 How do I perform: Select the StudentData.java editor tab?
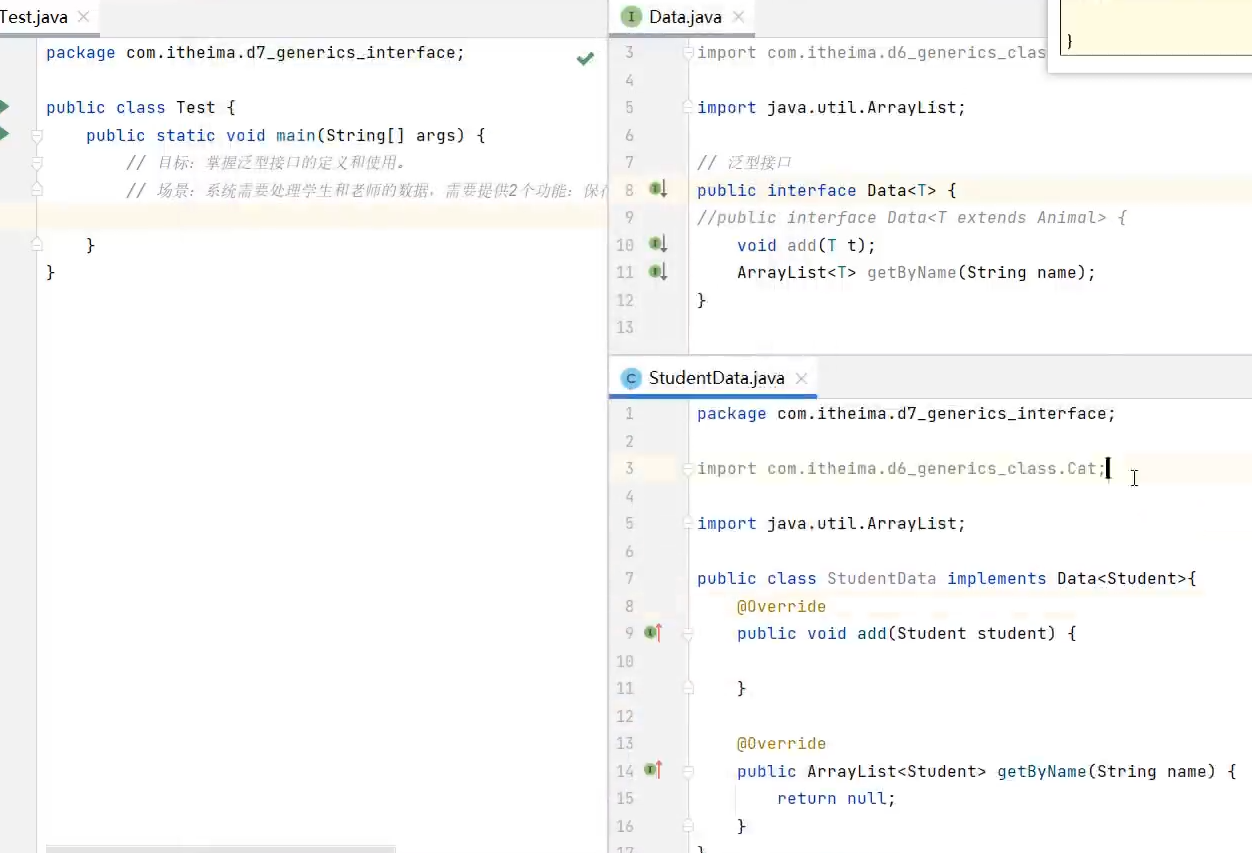716,378
